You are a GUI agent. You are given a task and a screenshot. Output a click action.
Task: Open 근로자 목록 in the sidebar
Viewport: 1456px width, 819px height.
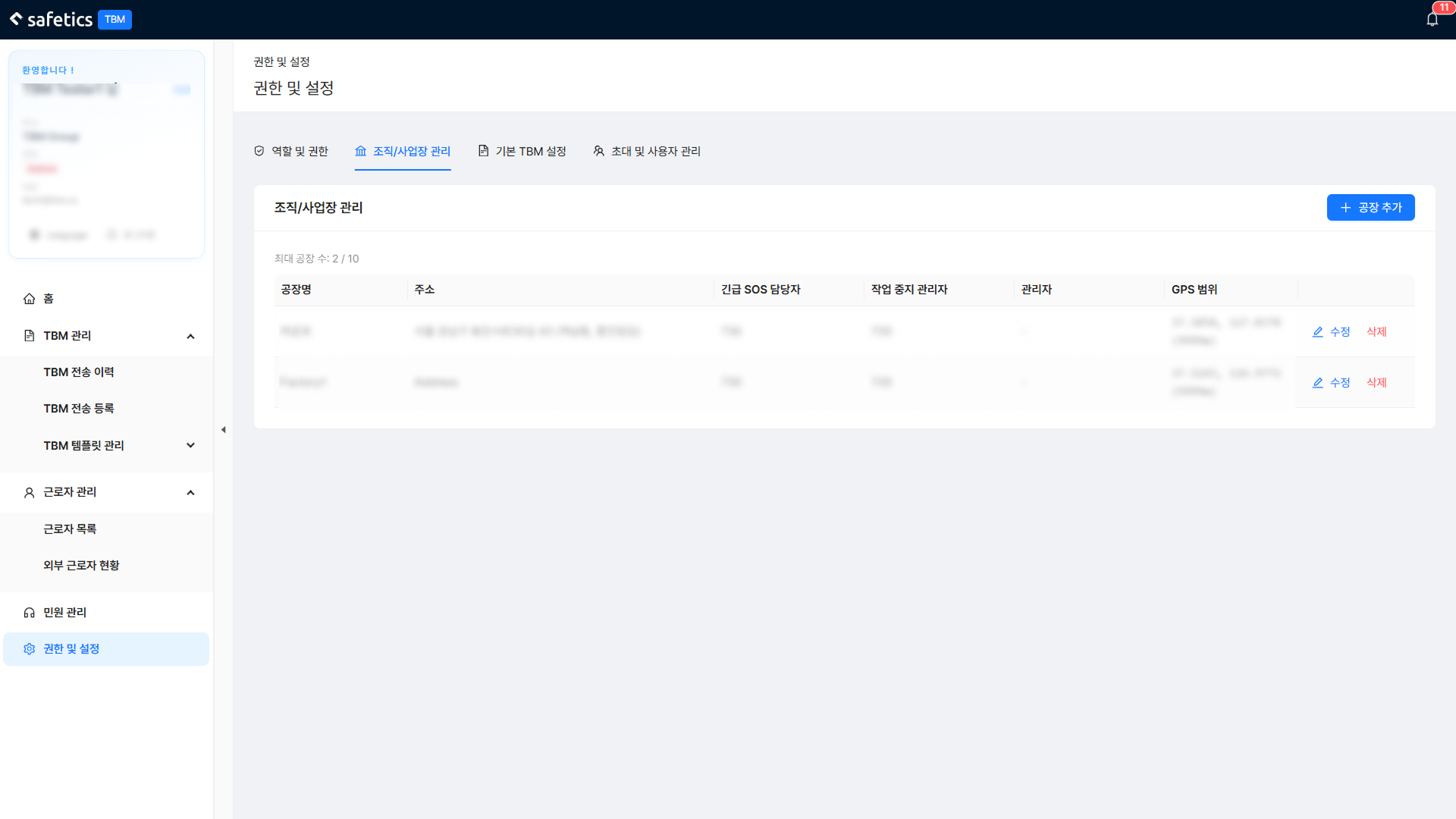[106, 529]
